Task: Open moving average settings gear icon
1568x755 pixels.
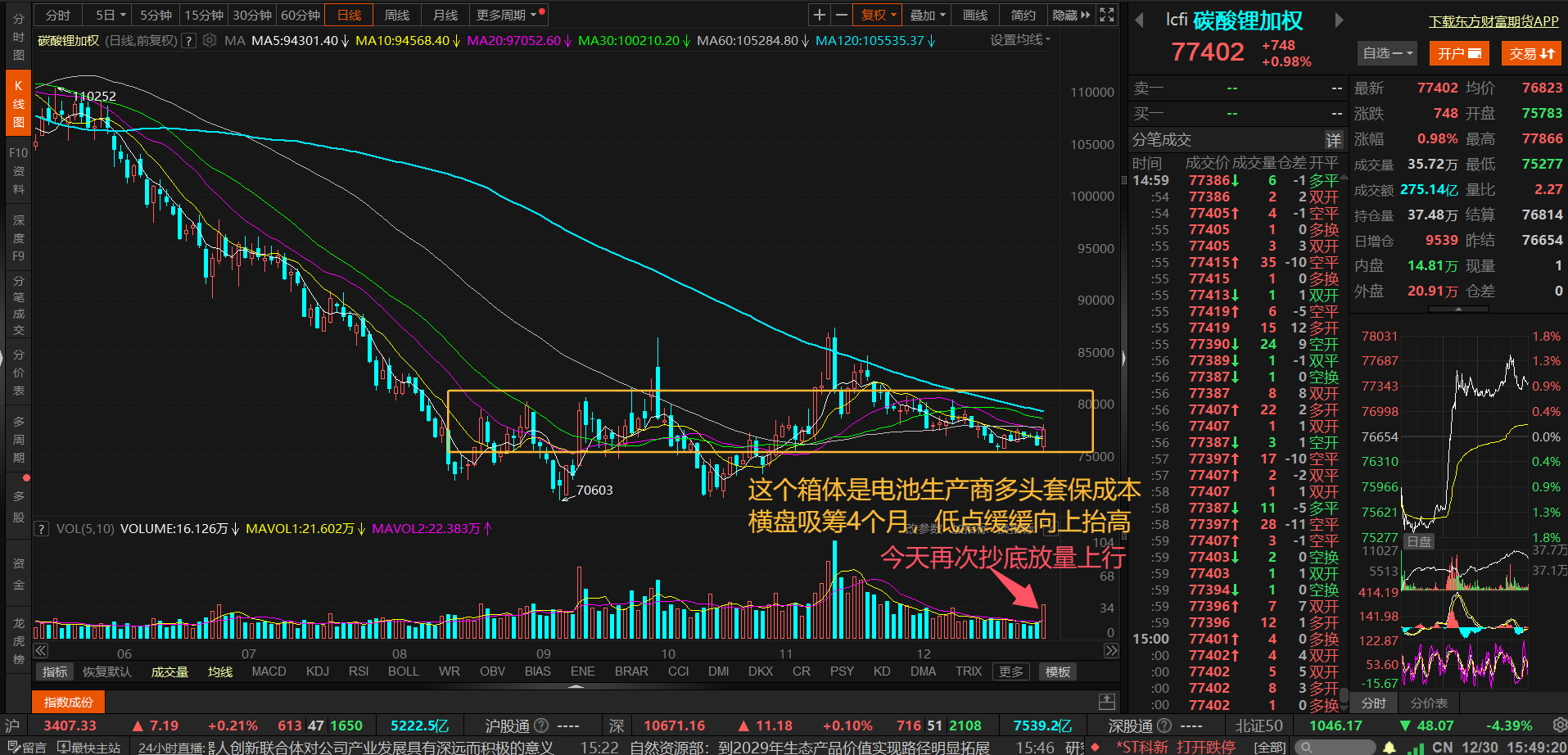Action: point(210,40)
